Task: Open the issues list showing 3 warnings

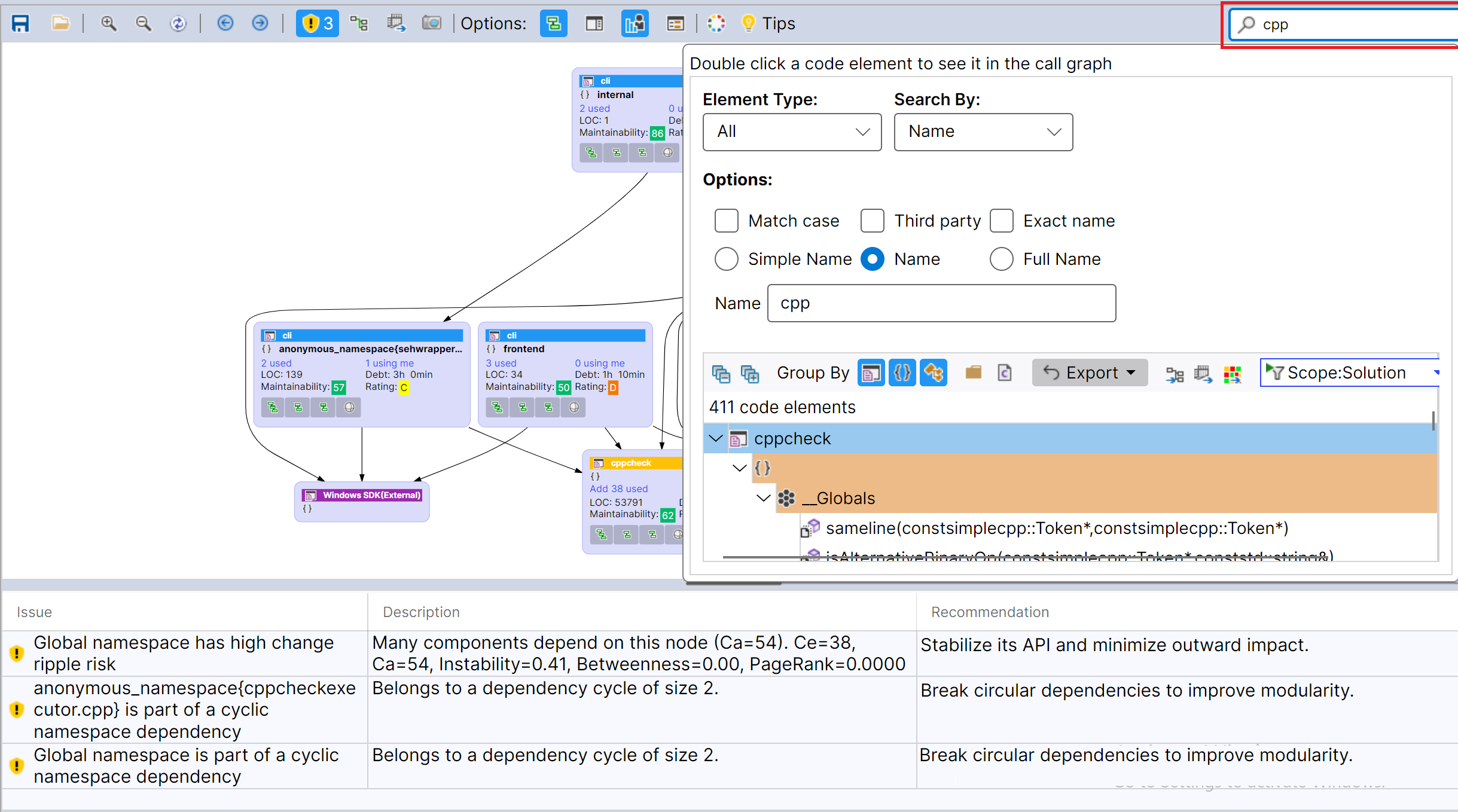Action: (x=316, y=23)
